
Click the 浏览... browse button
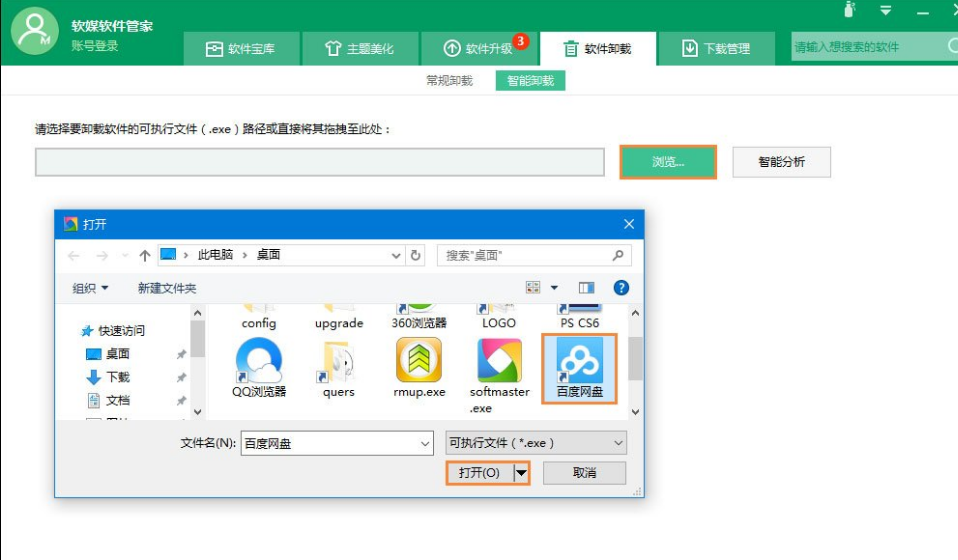click(668, 162)
